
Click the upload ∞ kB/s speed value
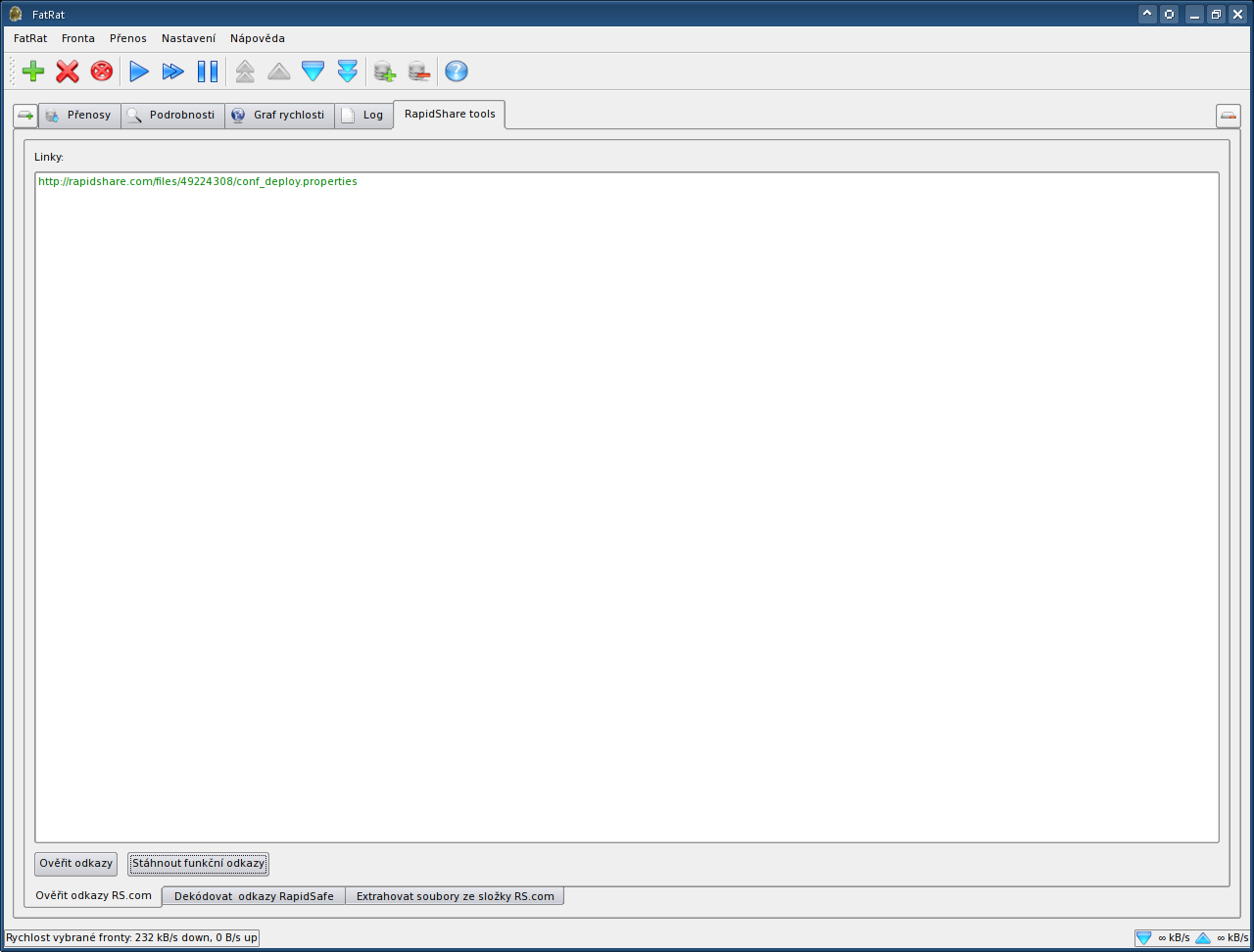[1232, 938]
